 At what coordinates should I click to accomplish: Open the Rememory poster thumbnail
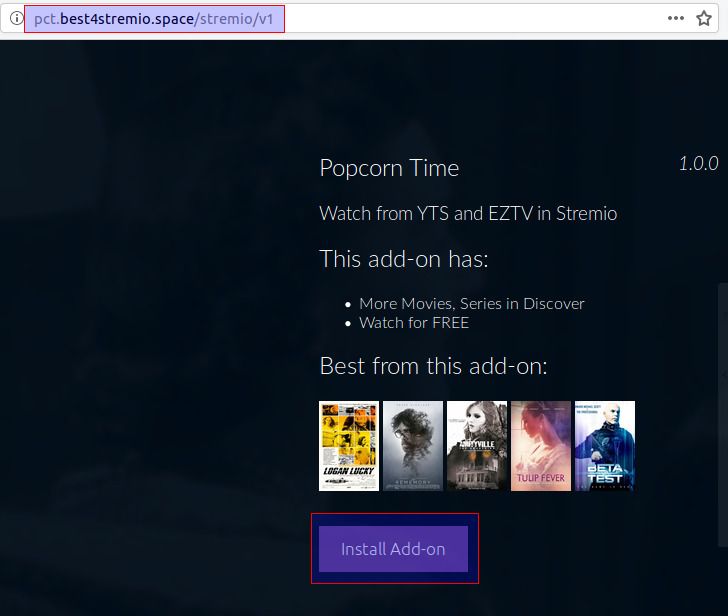point(413,446)
